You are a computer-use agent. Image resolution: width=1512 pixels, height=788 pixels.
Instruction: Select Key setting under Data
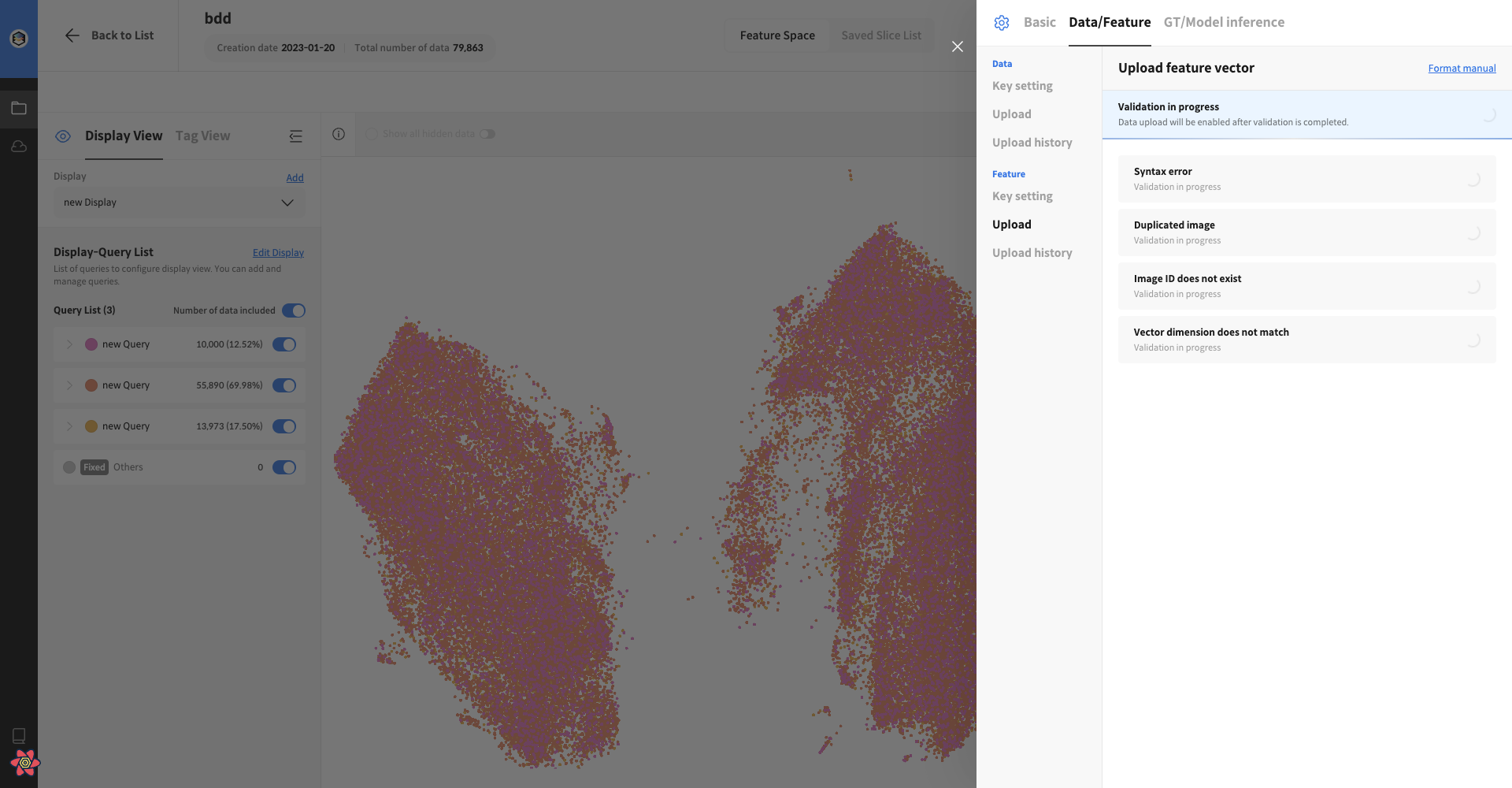coord(1022,86)
